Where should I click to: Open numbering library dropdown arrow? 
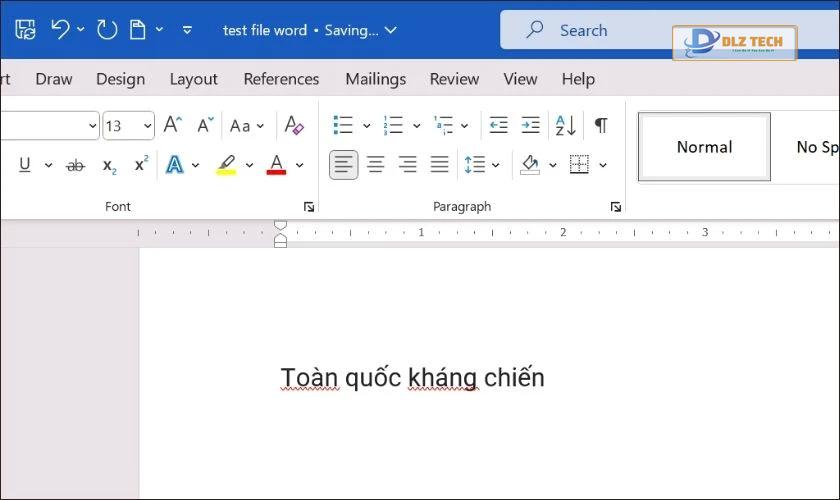click(416, 126)
